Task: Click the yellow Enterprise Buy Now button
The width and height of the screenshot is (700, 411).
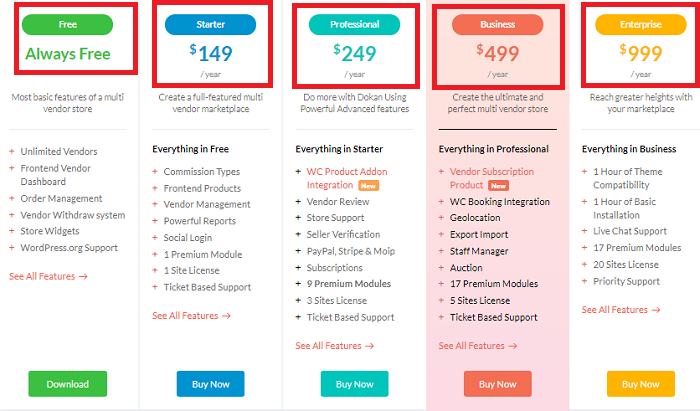Action: coord(641,384)
